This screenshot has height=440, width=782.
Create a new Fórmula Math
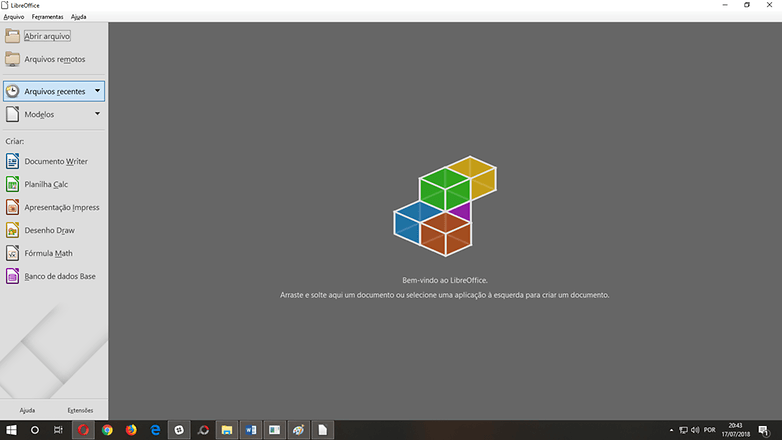tap(39, 253)
